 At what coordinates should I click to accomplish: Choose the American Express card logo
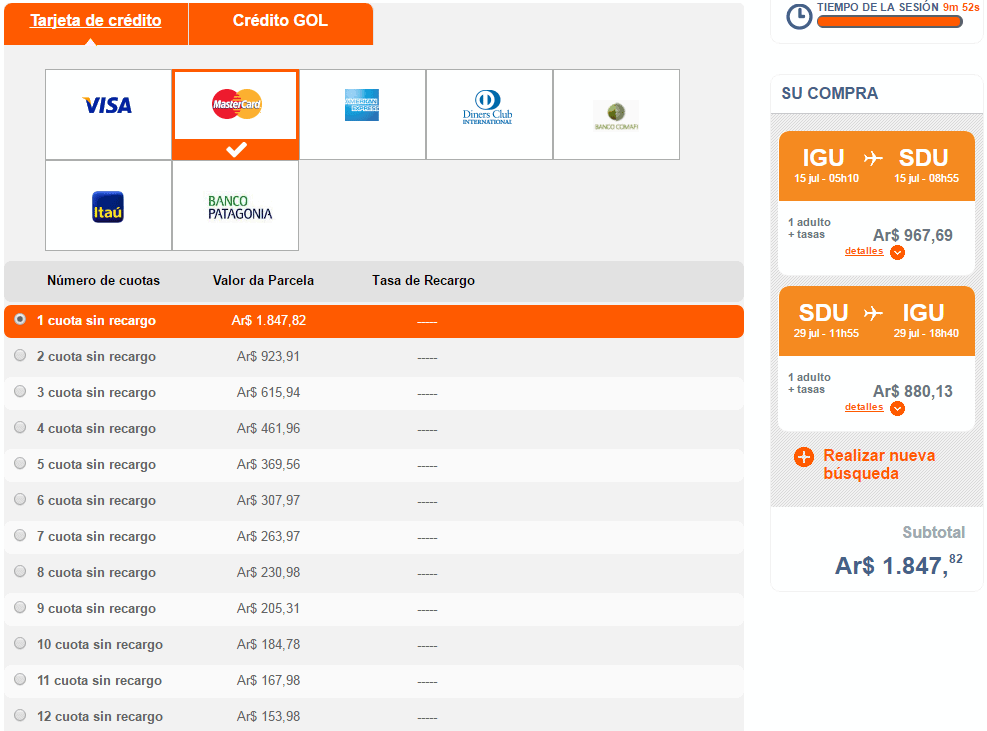362,105
